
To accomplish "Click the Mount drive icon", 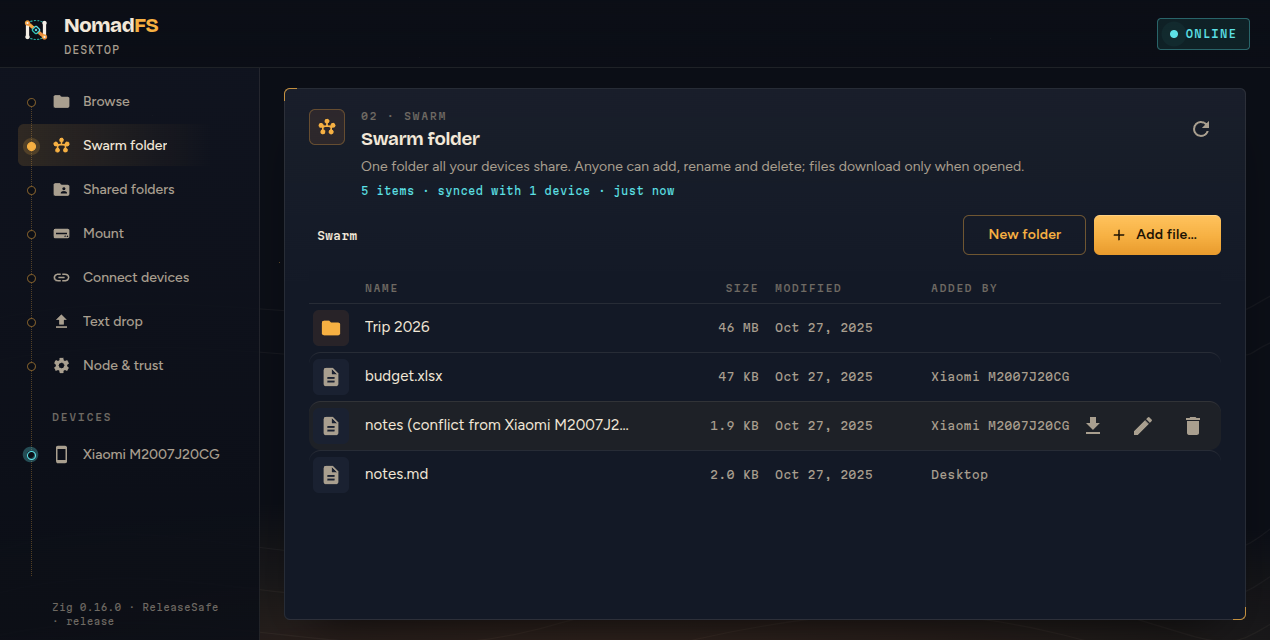I will (62, 234).
